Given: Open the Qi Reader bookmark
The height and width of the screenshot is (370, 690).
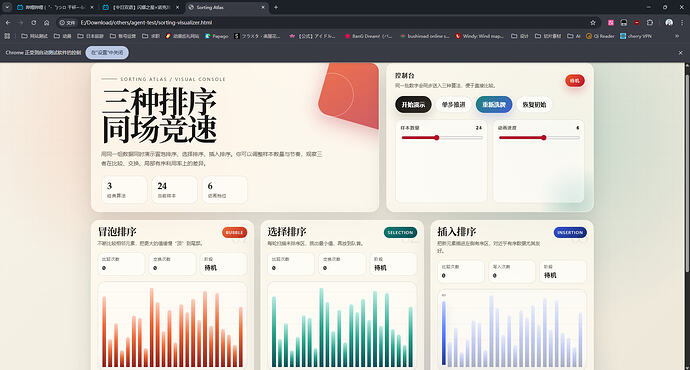Looking at the screenshot, I should click(600, 36).
